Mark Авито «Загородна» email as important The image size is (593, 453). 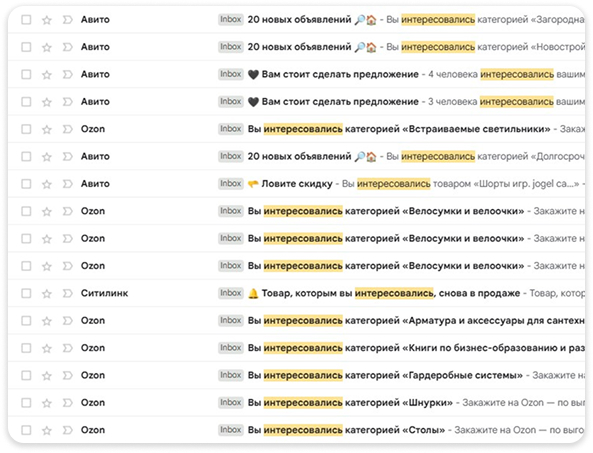pos(67,20)
